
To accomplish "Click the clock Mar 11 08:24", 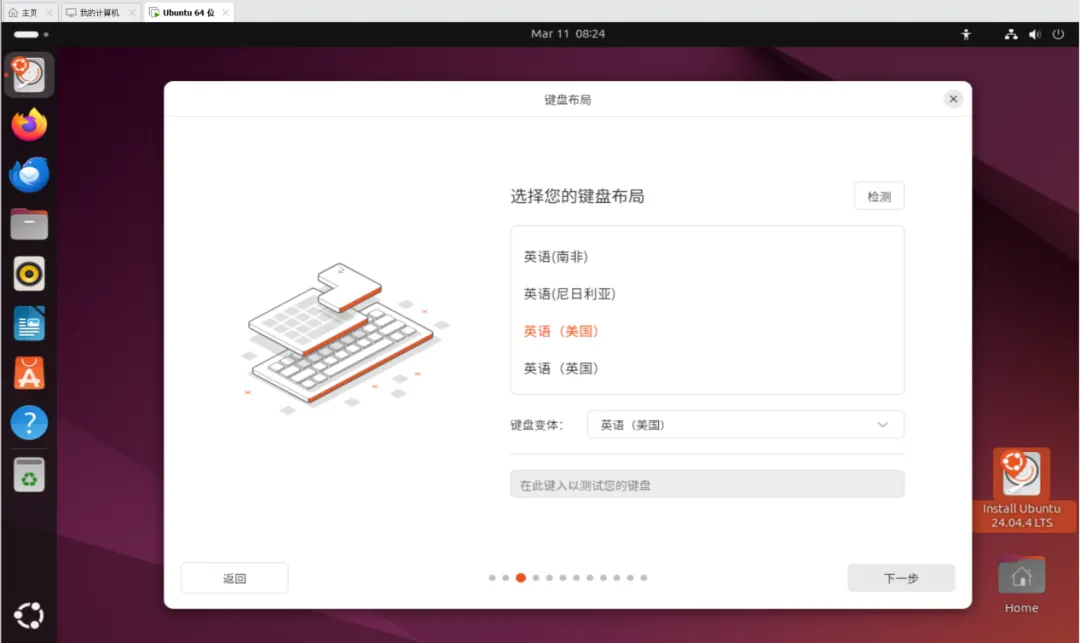I will click(568, 34).
